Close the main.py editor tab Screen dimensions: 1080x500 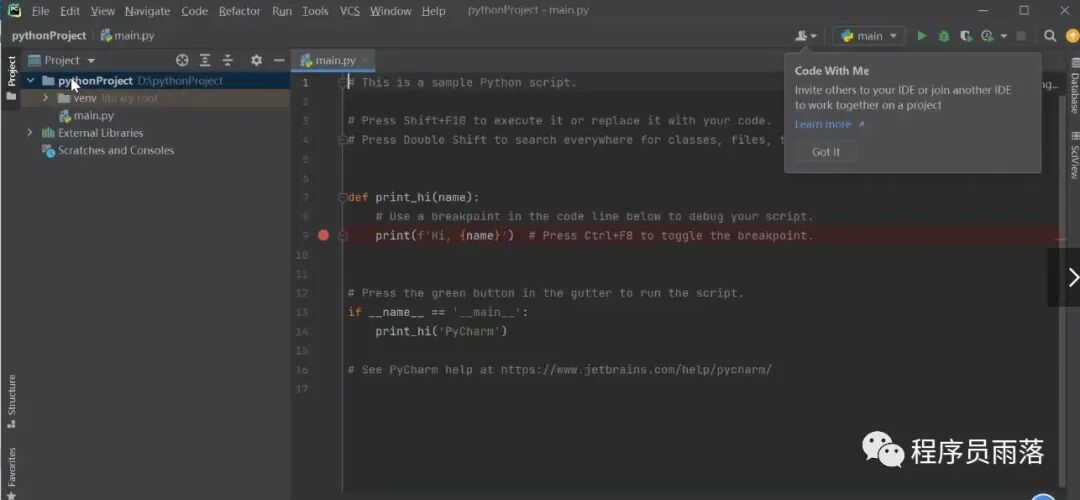(364, 61)
